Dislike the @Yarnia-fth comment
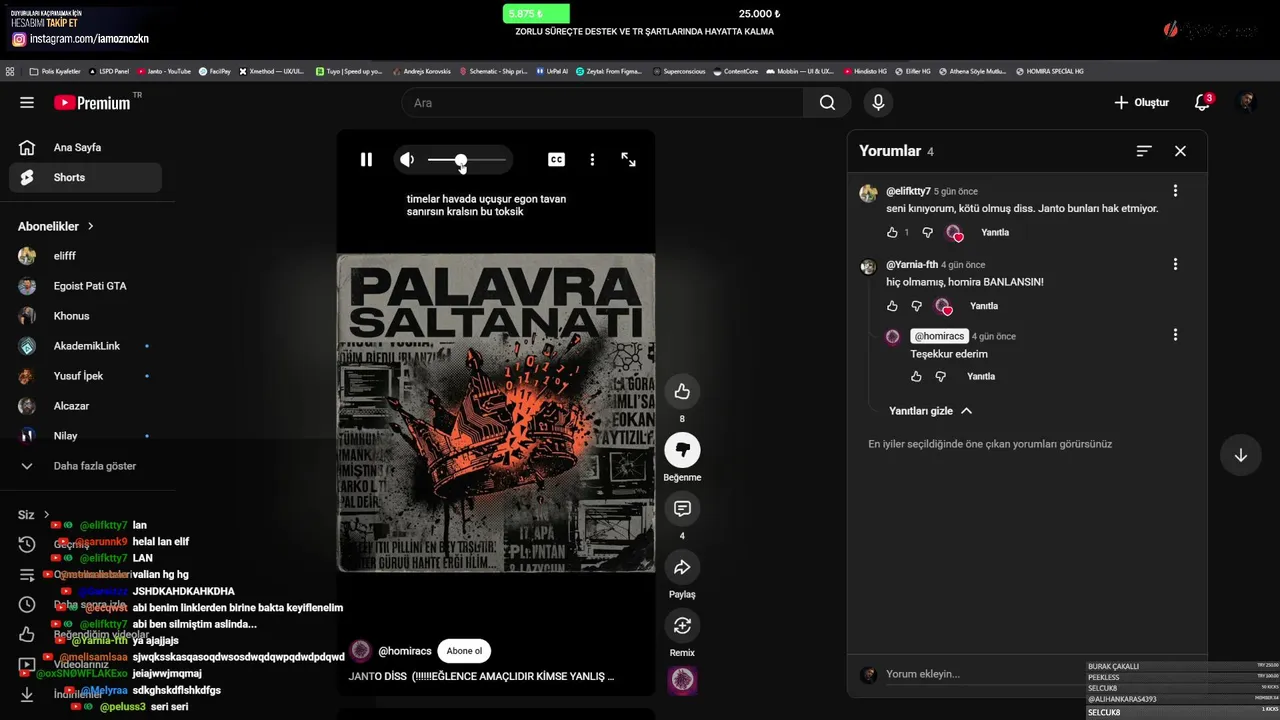 click(x=916, y=306)
